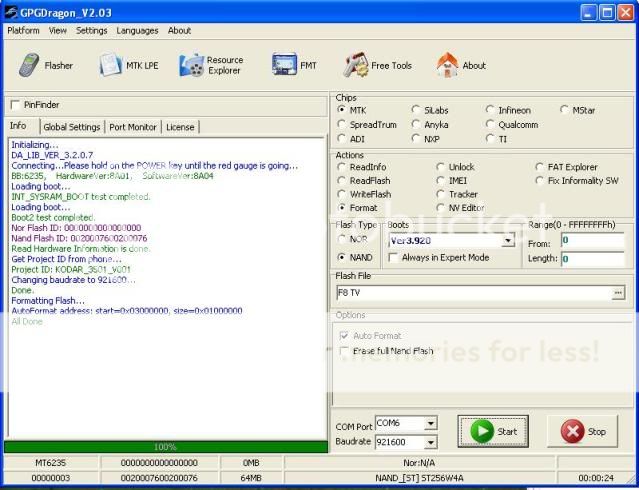Browse for flash file with ellipsis button
The image size is (639, 490).
pos(618,293)
